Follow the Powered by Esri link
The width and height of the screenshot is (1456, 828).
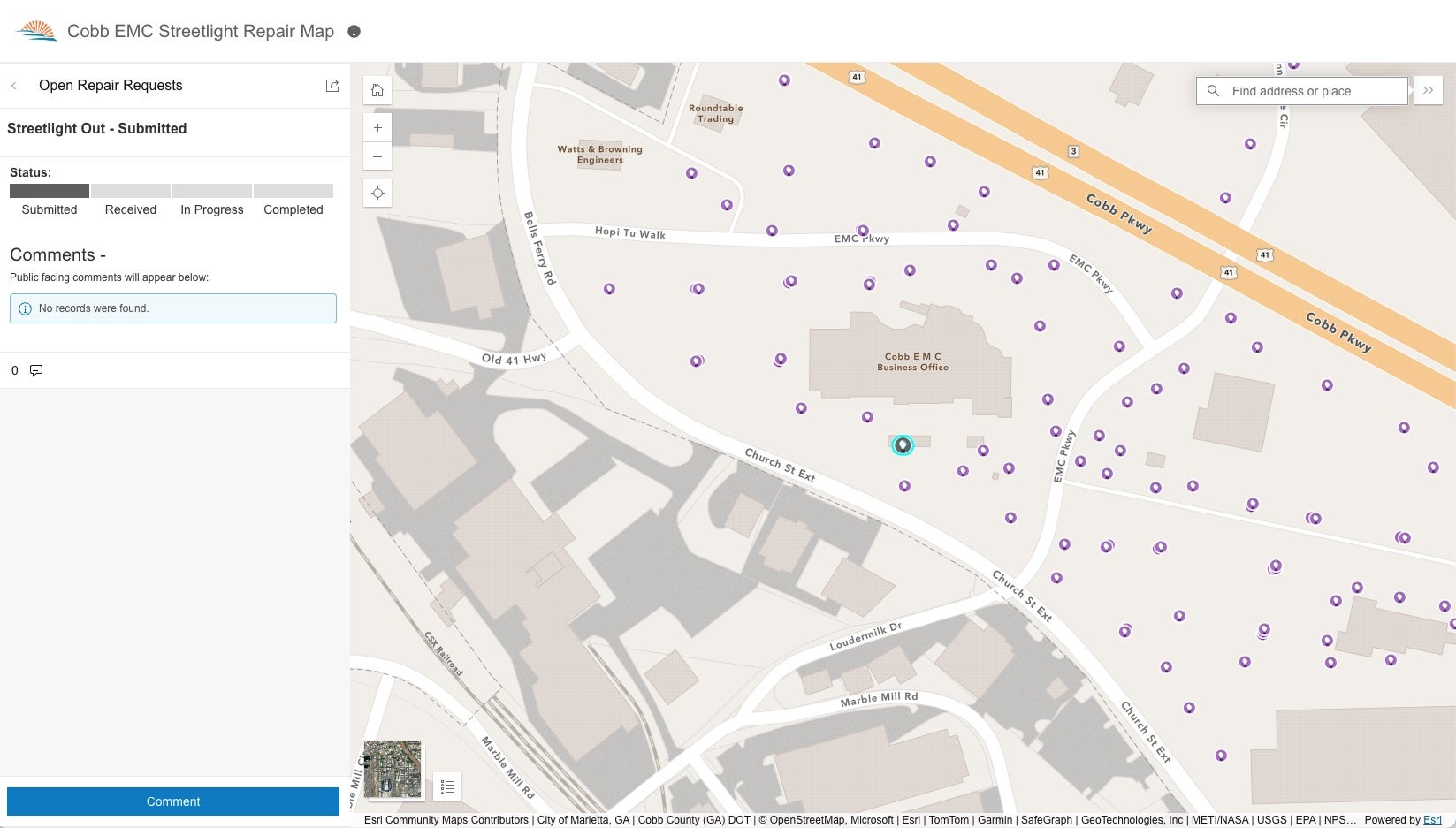(1431, 820)
